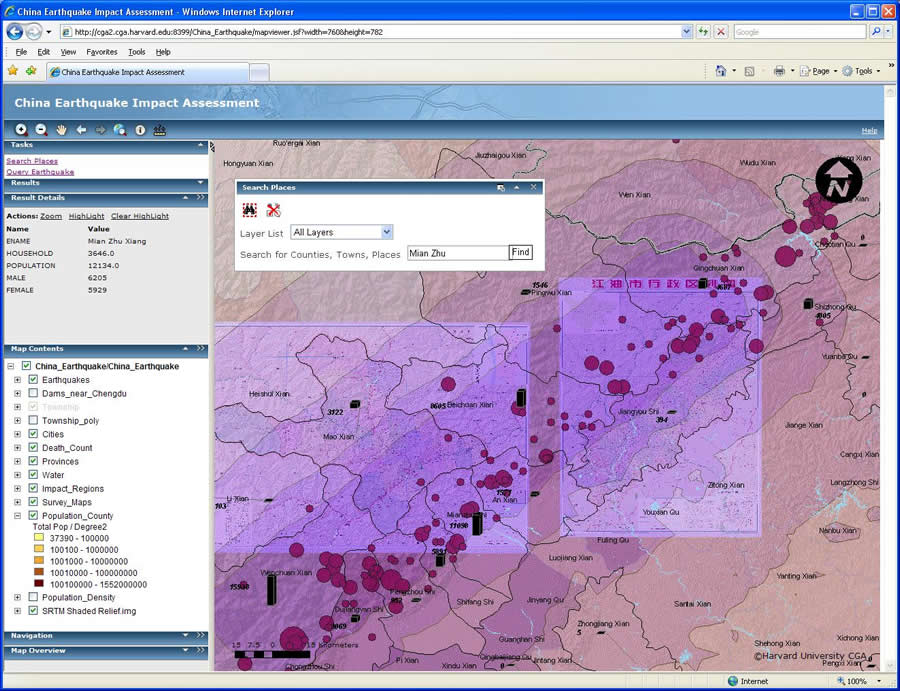Screen dimensions: 900x691
Task: Go back to previous map extent
Action: pyautogui.click(x=82, y=130)
